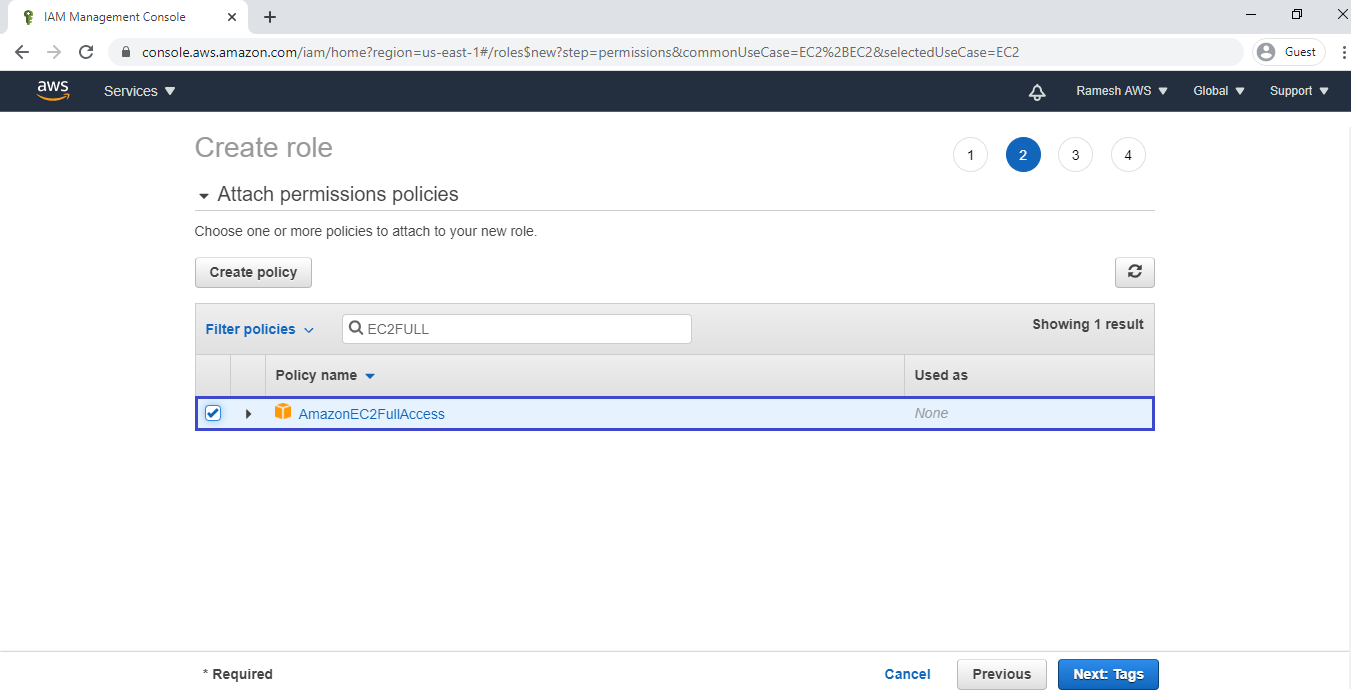
Task: Open the Filter policies dropdown
Action: 260,329
